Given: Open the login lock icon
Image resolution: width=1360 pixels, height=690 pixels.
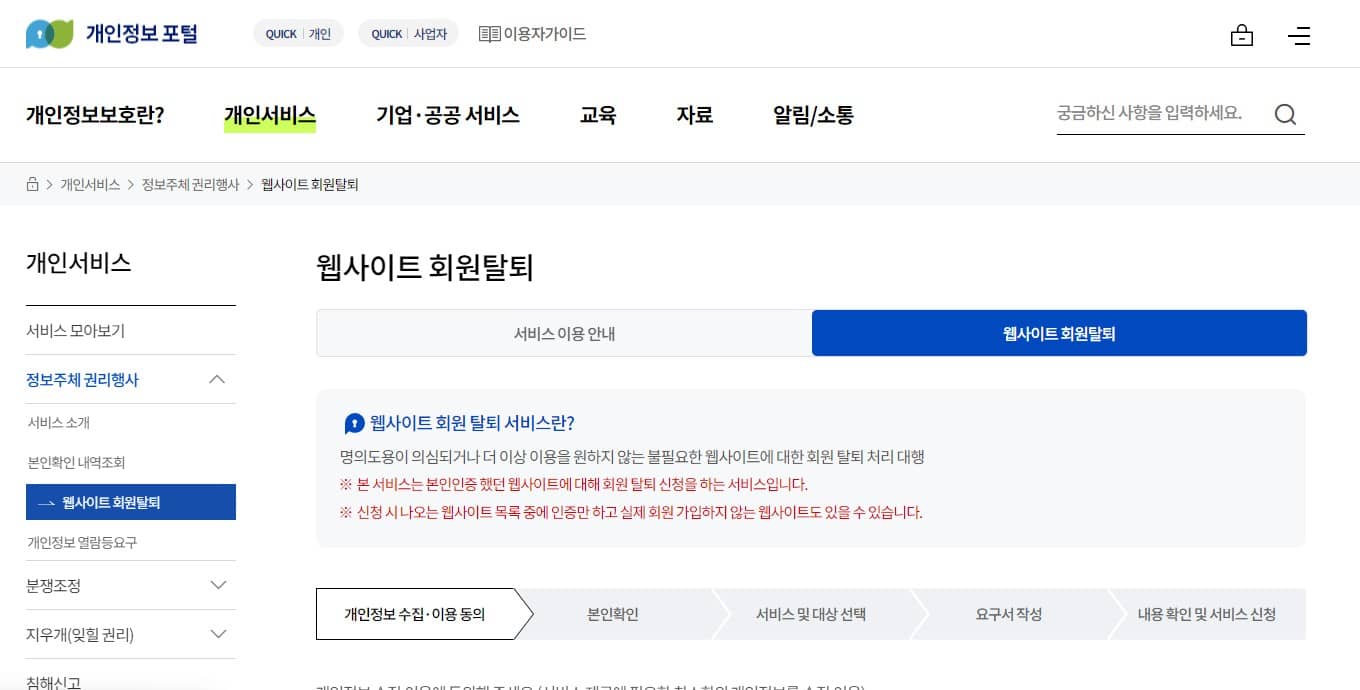Looking at the screenshot, I should (1241, 35).
